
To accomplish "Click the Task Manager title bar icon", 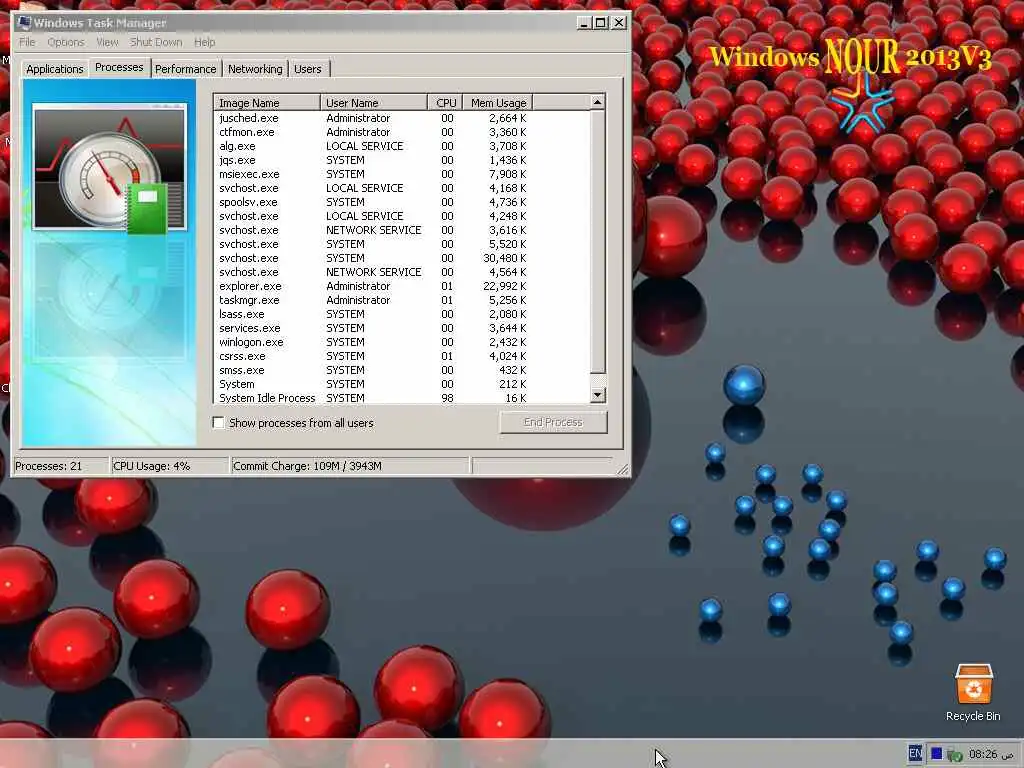I will (24, 23).
